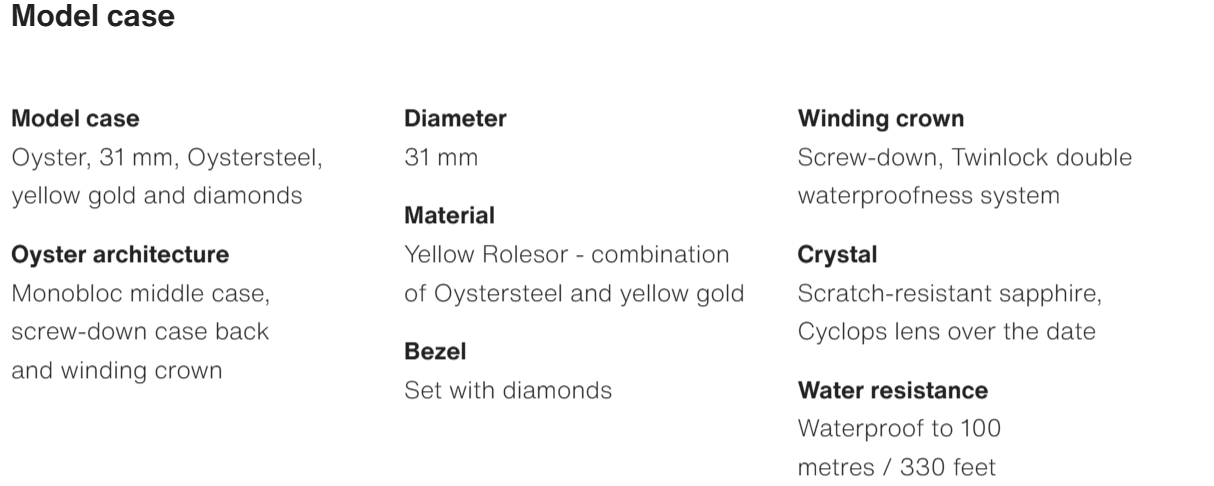Click the small bold "Model case" label
This screenshot has width=1214, height=486.
pyautogui.click(x=75, y=119)
